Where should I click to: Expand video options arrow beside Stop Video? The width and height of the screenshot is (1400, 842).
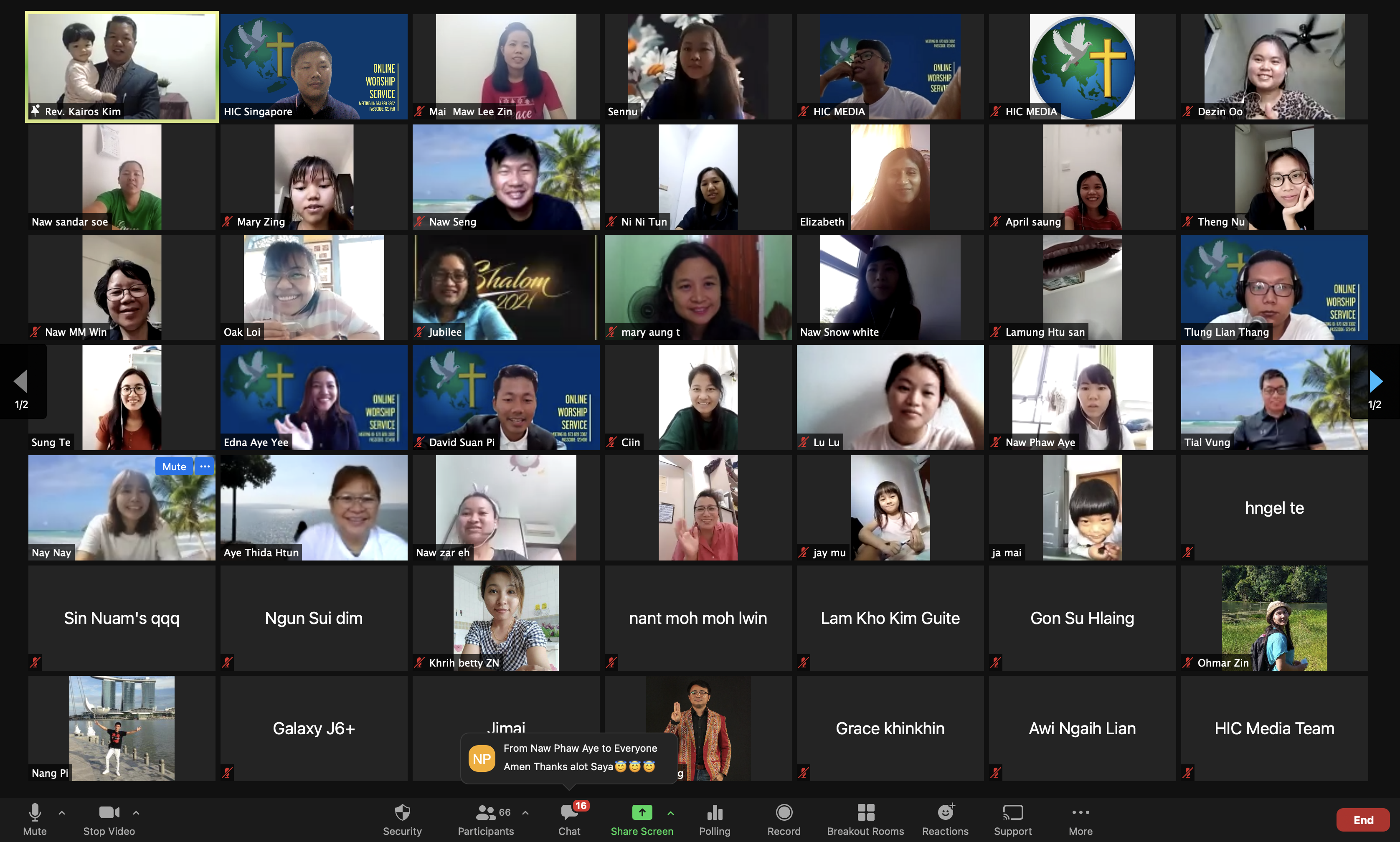point(136,813)
